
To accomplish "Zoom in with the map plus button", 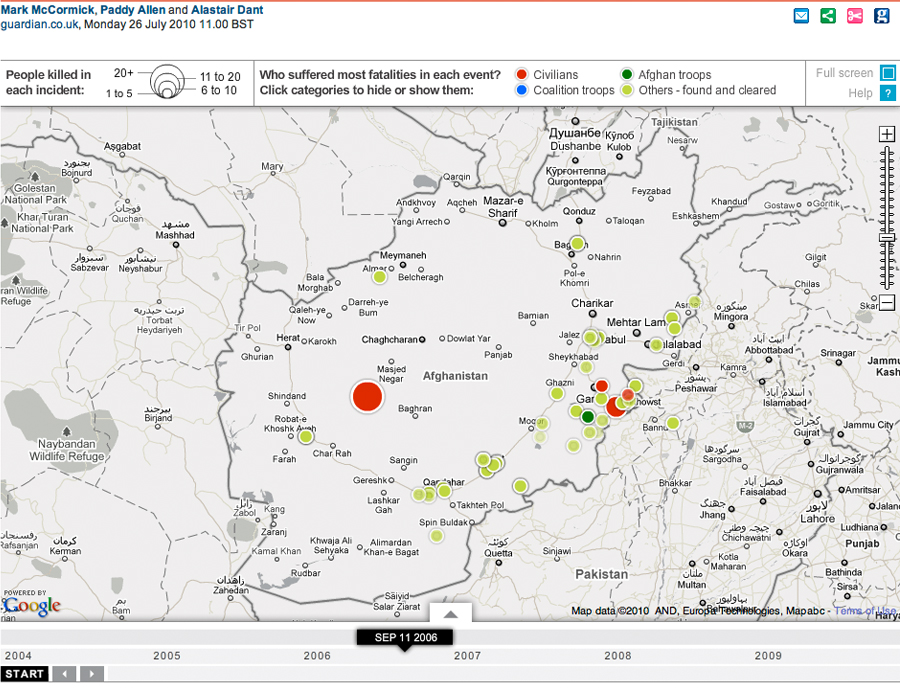I will pyautogui.click(x=887, y=134).
